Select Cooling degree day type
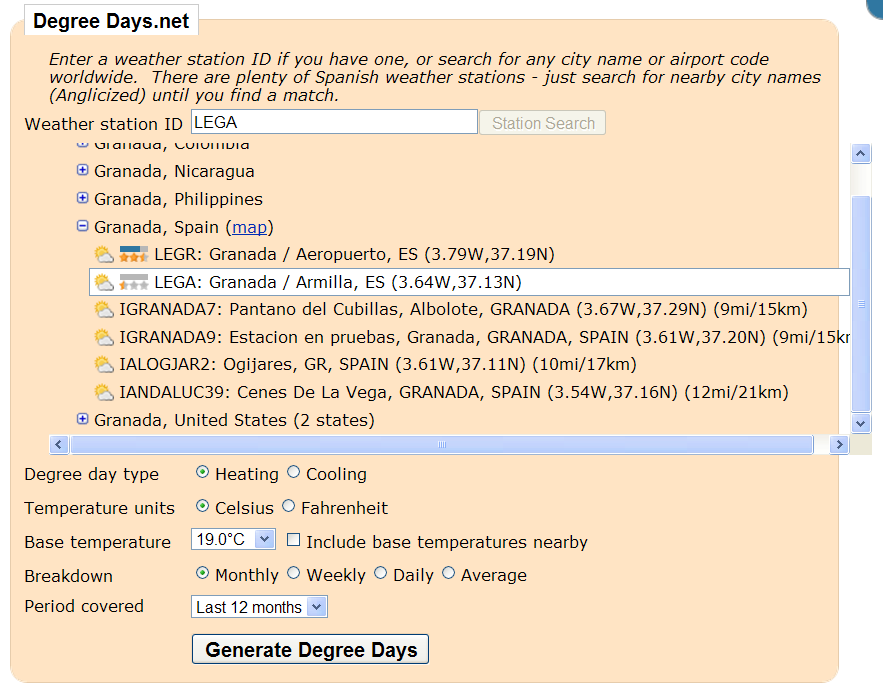883x692 pixels. (294, 473)
